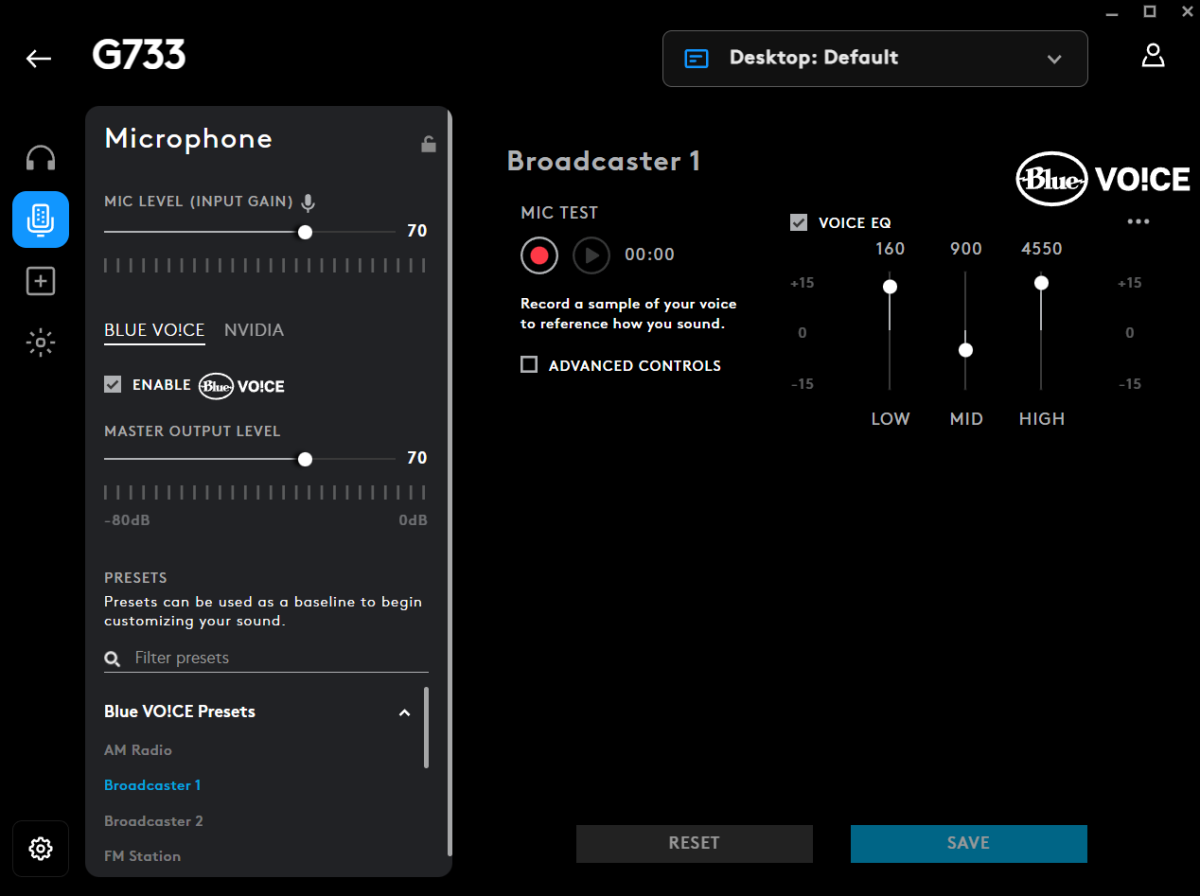Image resolution: width=1200 pixels, height=896 pixels.
Task: Switch to the NVIDIA tab
Action: point(254,330)
